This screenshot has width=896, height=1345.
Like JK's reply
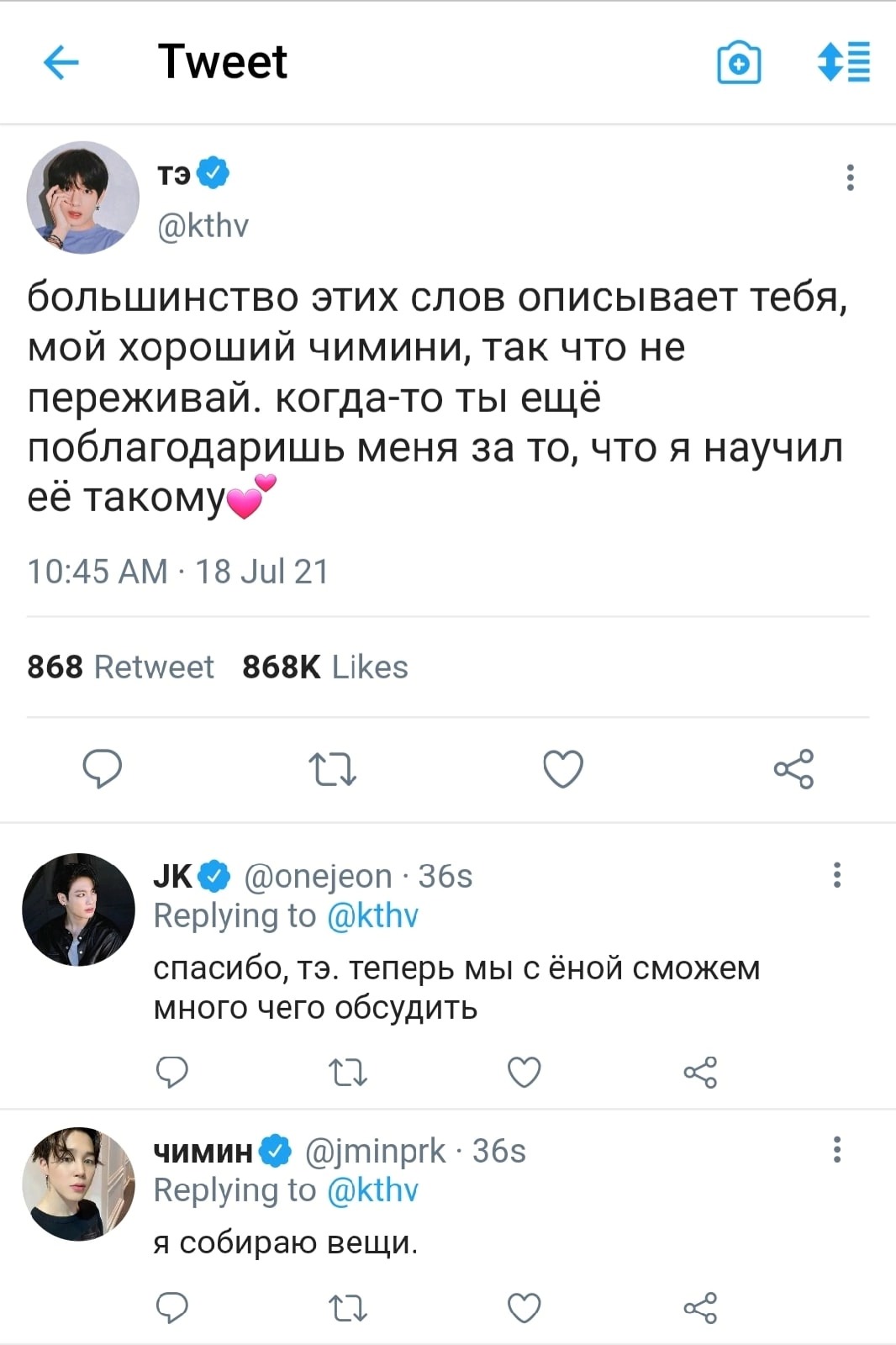[524, 1072]
